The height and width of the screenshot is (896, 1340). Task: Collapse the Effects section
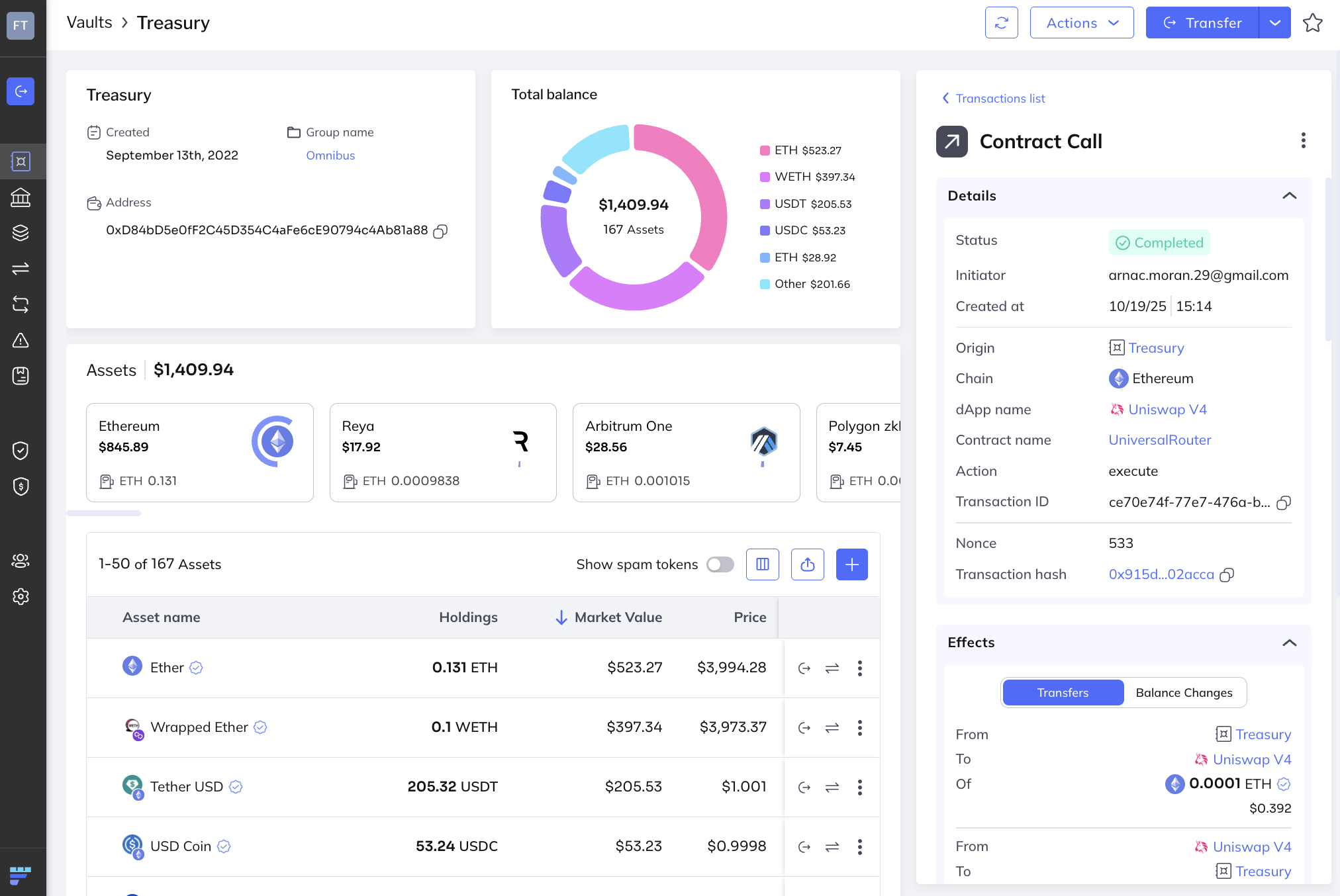(x=1289, y=643)
